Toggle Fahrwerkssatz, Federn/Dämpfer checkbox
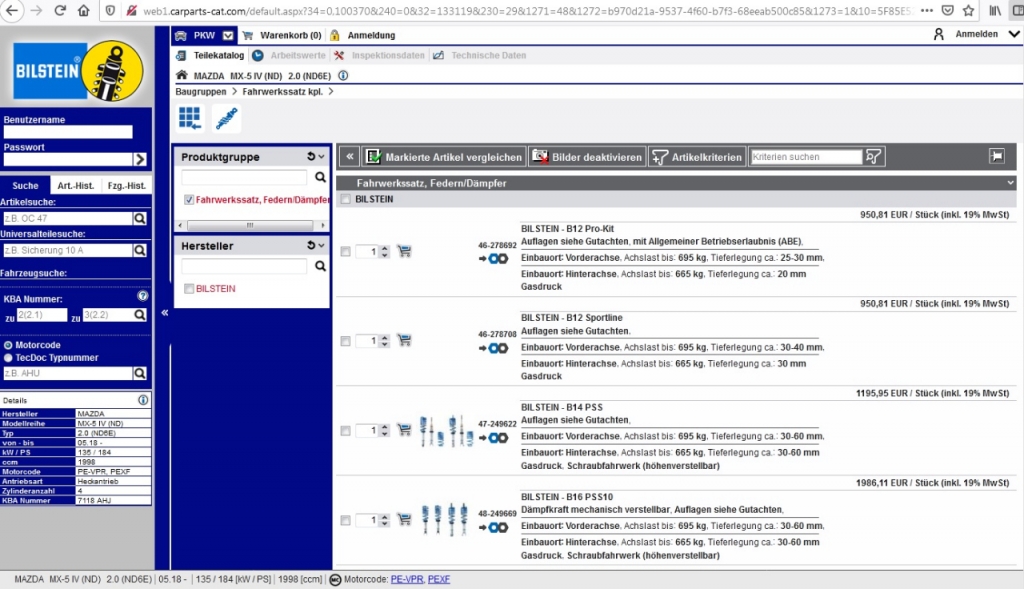Screen dimensions: 1024x589 pos(189,200)
